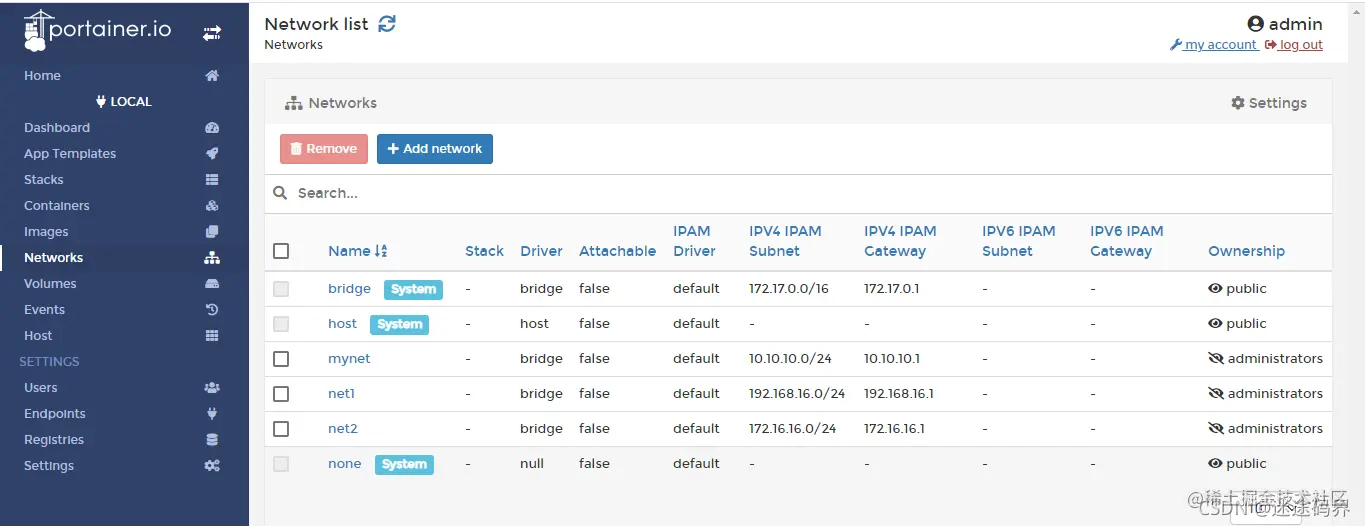Click the hidden-eye icon for mynet ownership
The width and height of the screenshot is (1365, 526).
click(1216, 358)
